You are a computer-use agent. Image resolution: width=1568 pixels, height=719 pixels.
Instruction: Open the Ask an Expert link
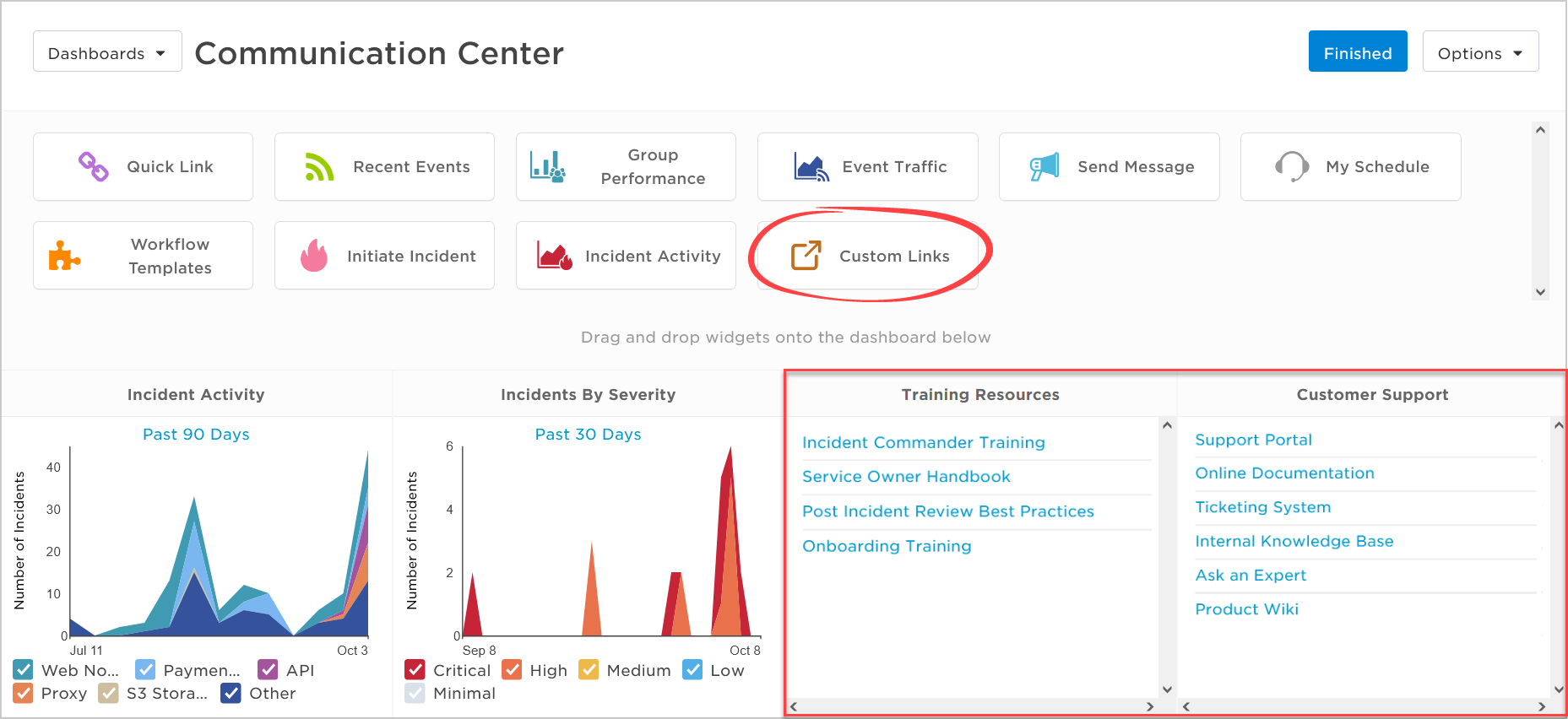1251,576
